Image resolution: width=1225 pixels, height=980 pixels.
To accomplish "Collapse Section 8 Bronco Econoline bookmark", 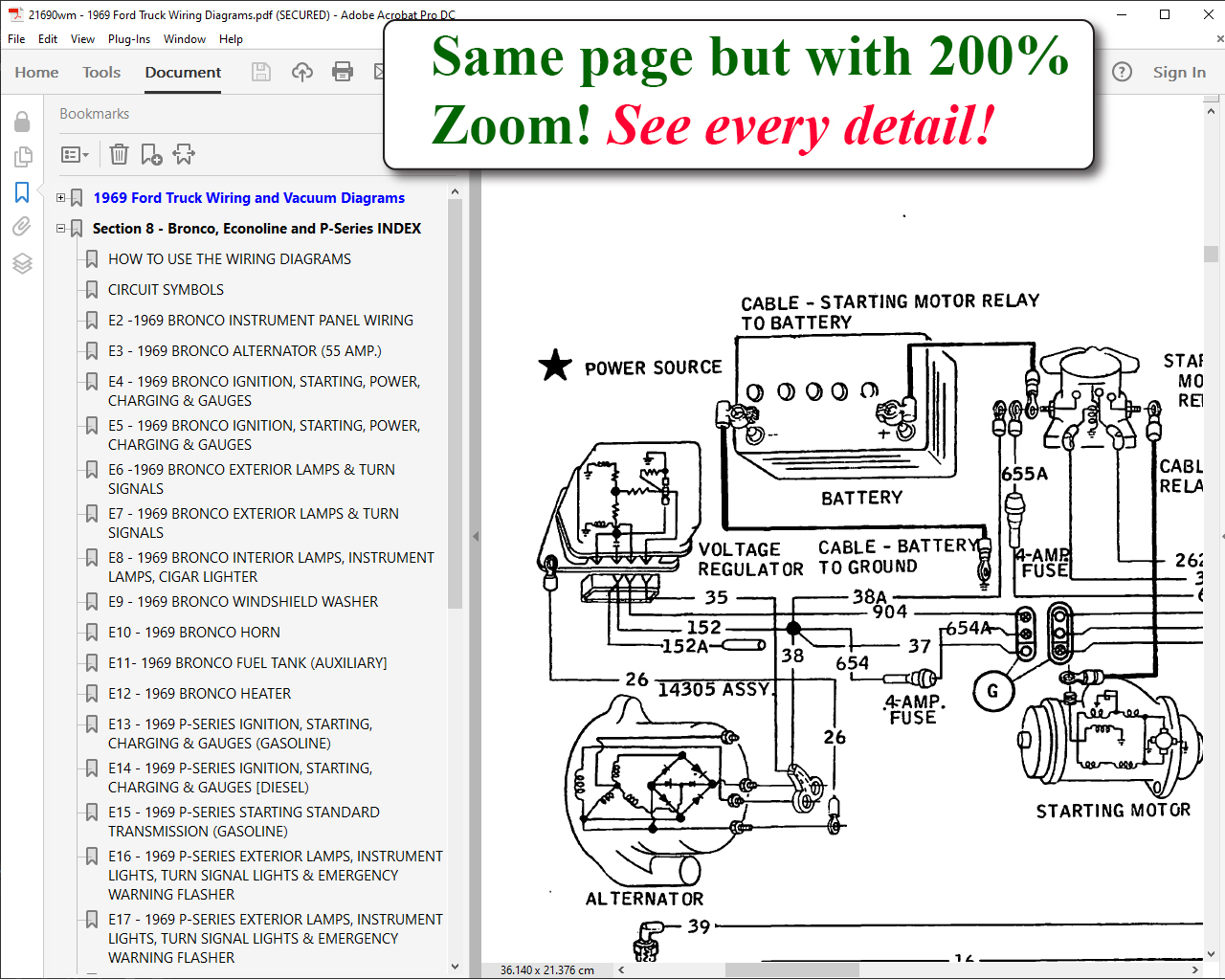I will coord(61,229).
